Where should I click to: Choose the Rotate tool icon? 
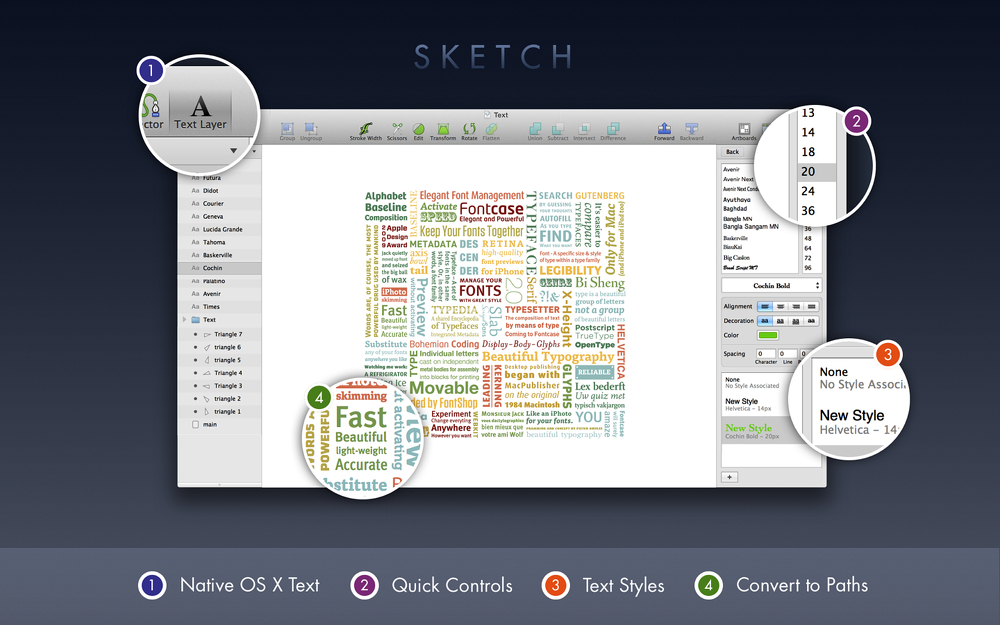tap(469, 131)
